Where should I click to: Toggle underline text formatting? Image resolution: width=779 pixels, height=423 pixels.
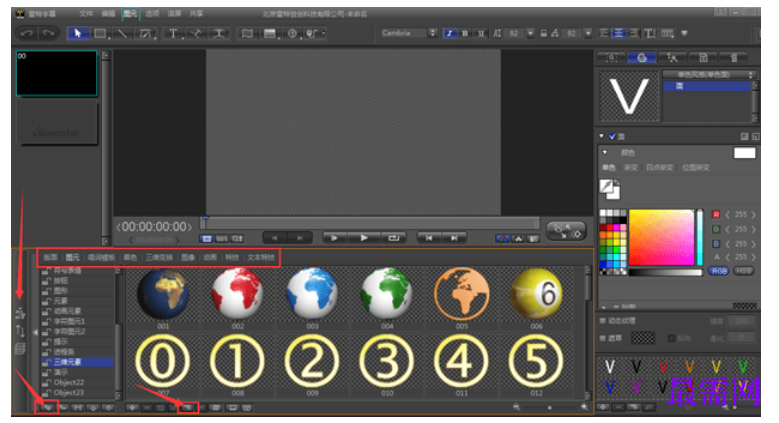(480, 33)
